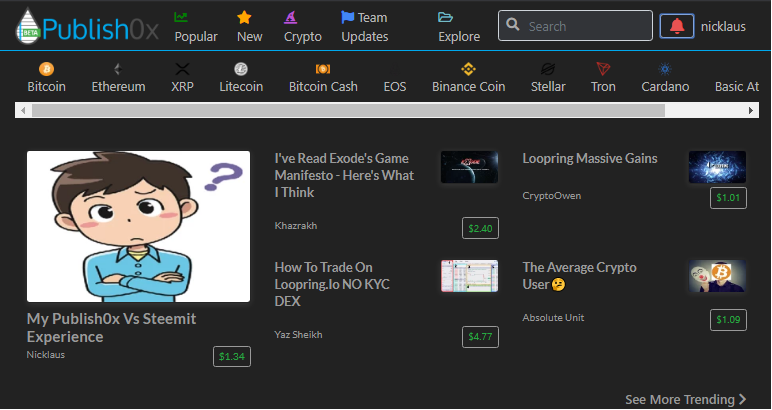Click See More Trending chevron
This screenshot has height=410, width=772.
[742, 399]
